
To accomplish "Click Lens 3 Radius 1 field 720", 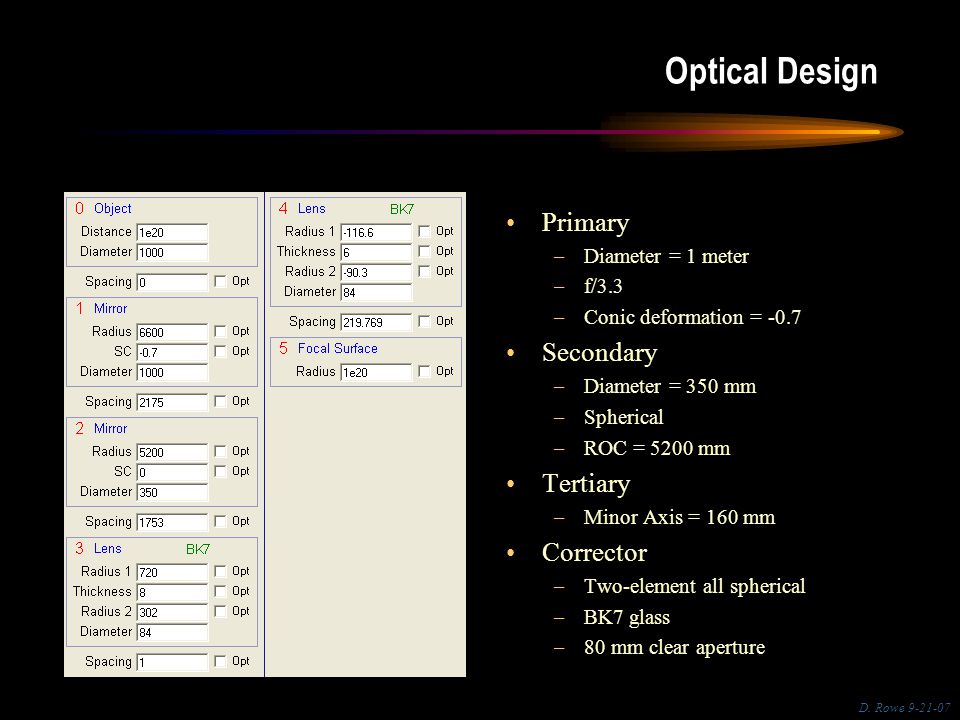I will click(172, 572).
